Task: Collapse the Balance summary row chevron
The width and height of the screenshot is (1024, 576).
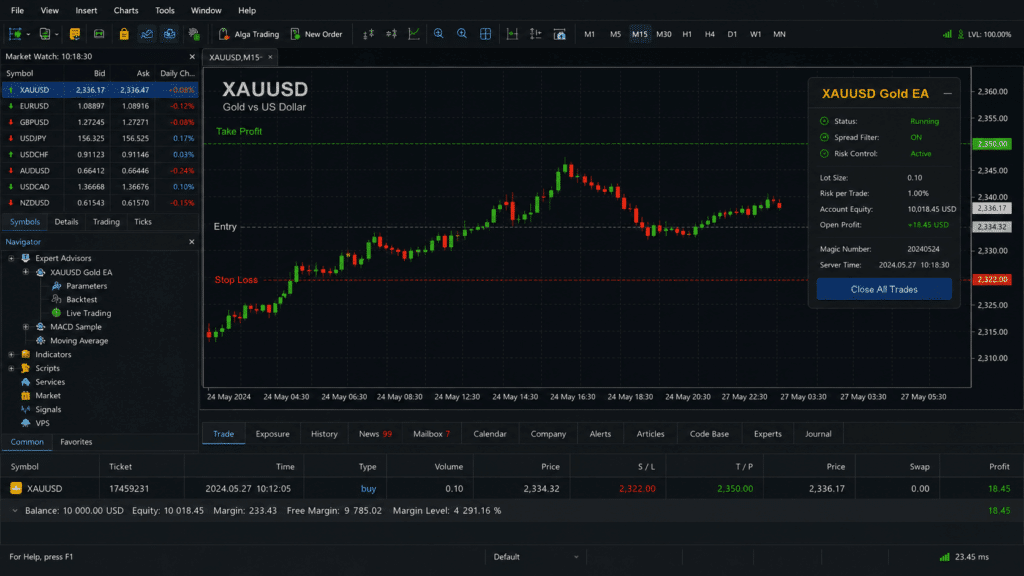Action: coord(14,511)
